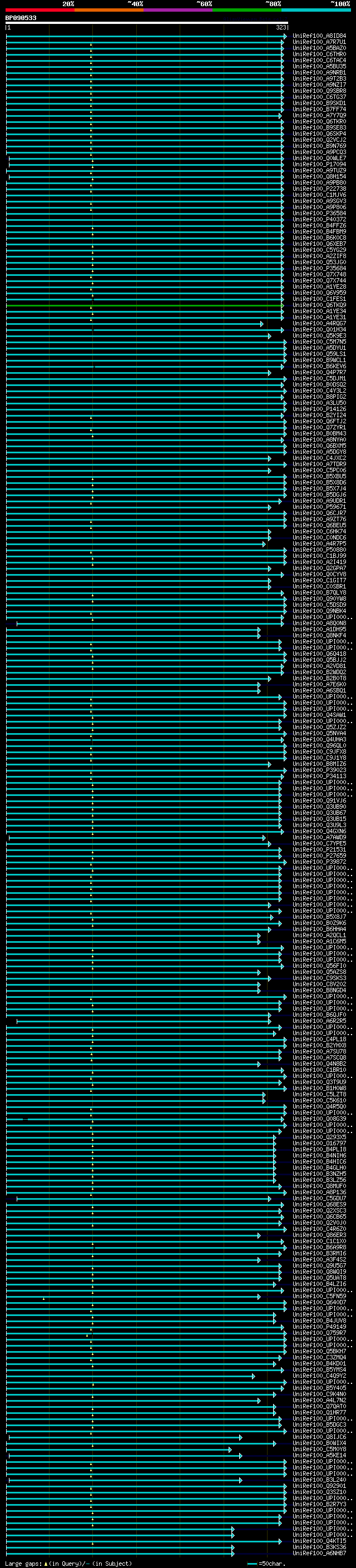This screenshot has width=356, height=1568.
Task: Click the short alignment bar for UniRef100_B3KS36
Action: tap(120, 1547)
